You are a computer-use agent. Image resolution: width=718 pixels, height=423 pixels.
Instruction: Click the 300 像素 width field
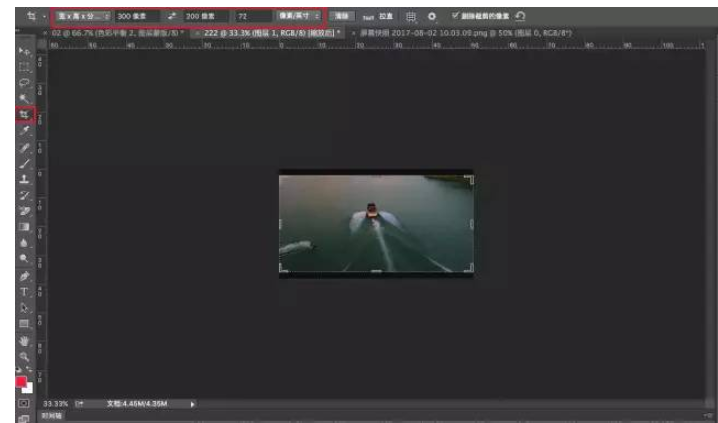pyautogui.click(x=135, y=16)
